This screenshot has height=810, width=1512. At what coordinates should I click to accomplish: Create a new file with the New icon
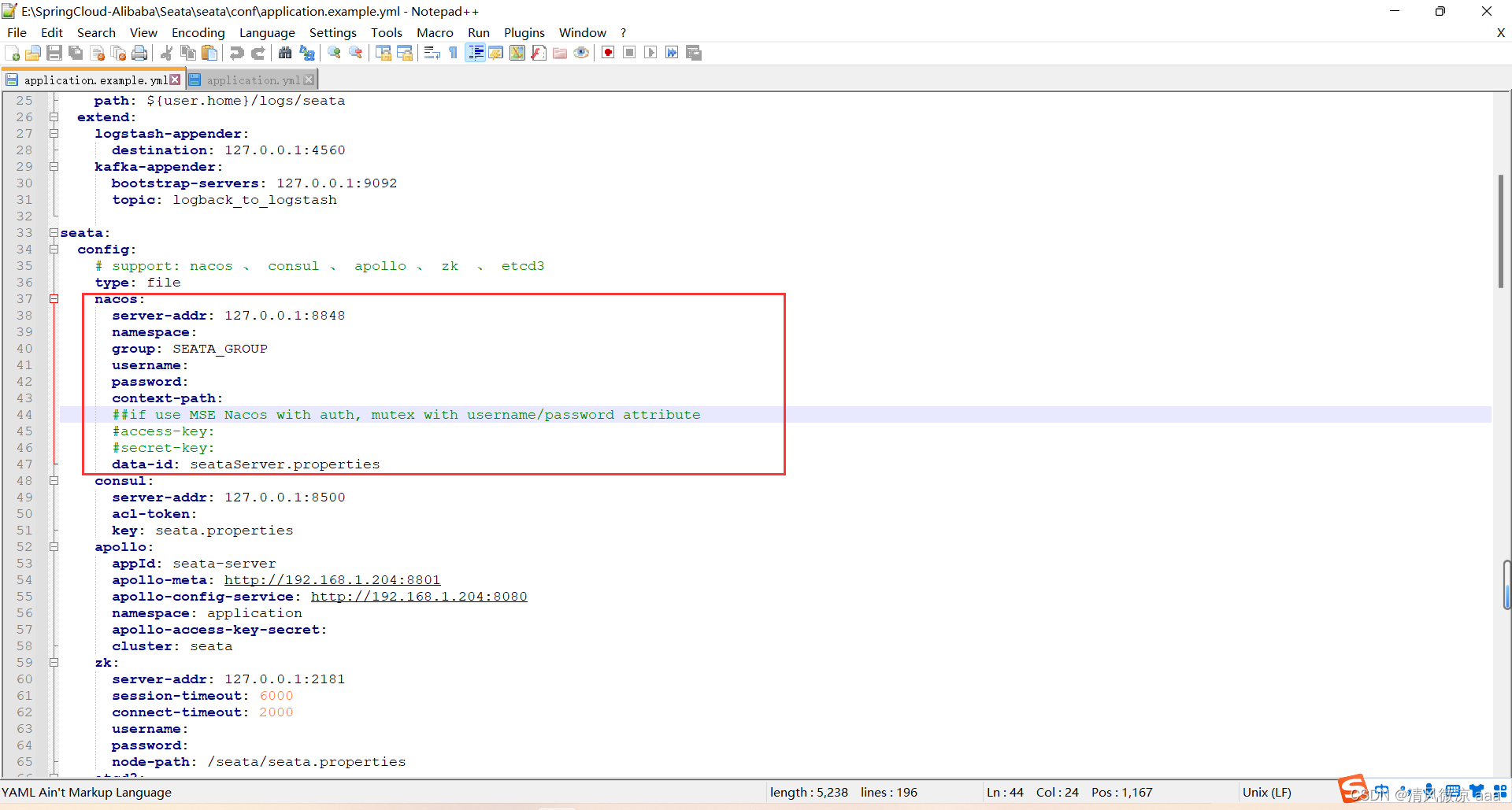13,53
